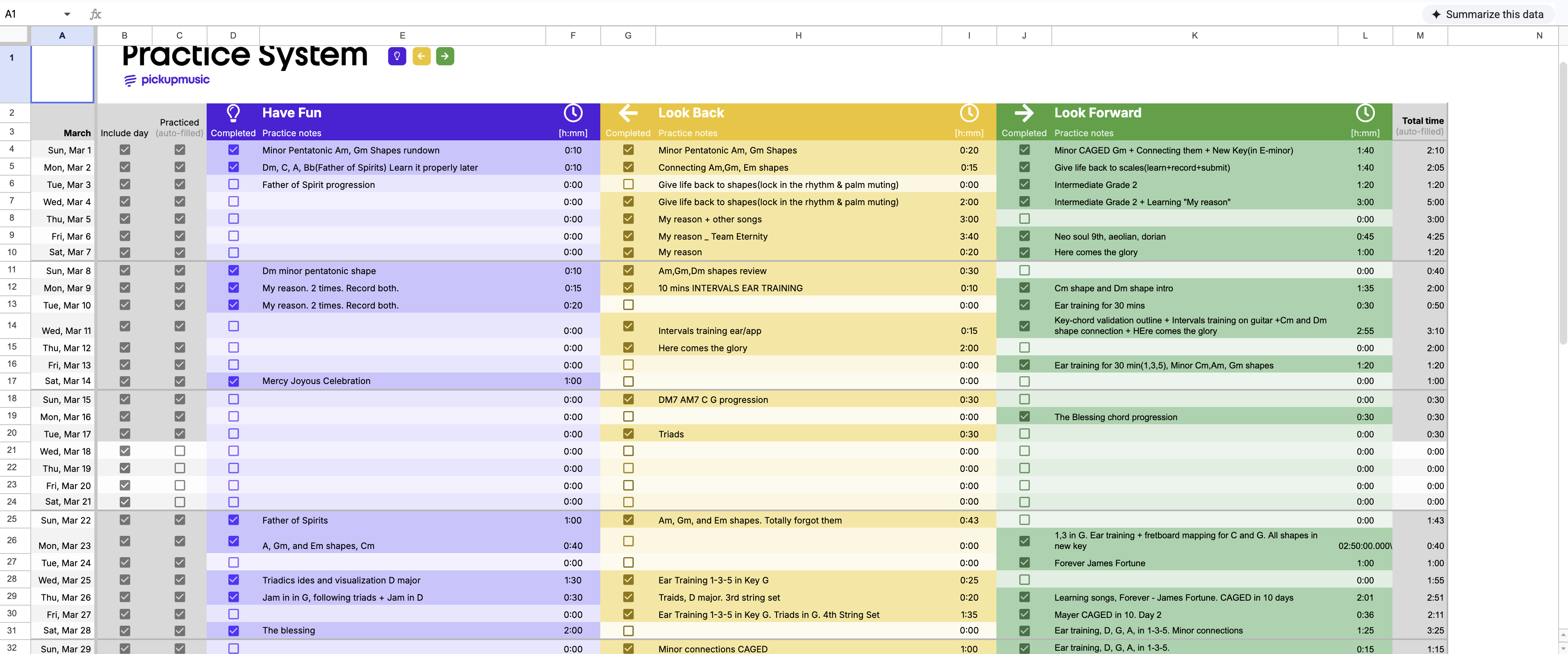This screenshot has width=1568, height=654.
Task: Check Practiced checkbox for Wed, Mar 18
Action: [x=180, y=451]
